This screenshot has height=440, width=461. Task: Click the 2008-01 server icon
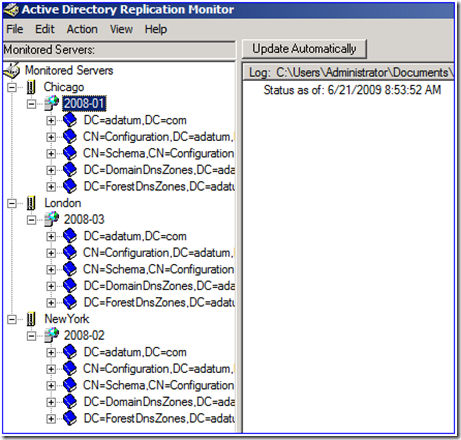52,103
